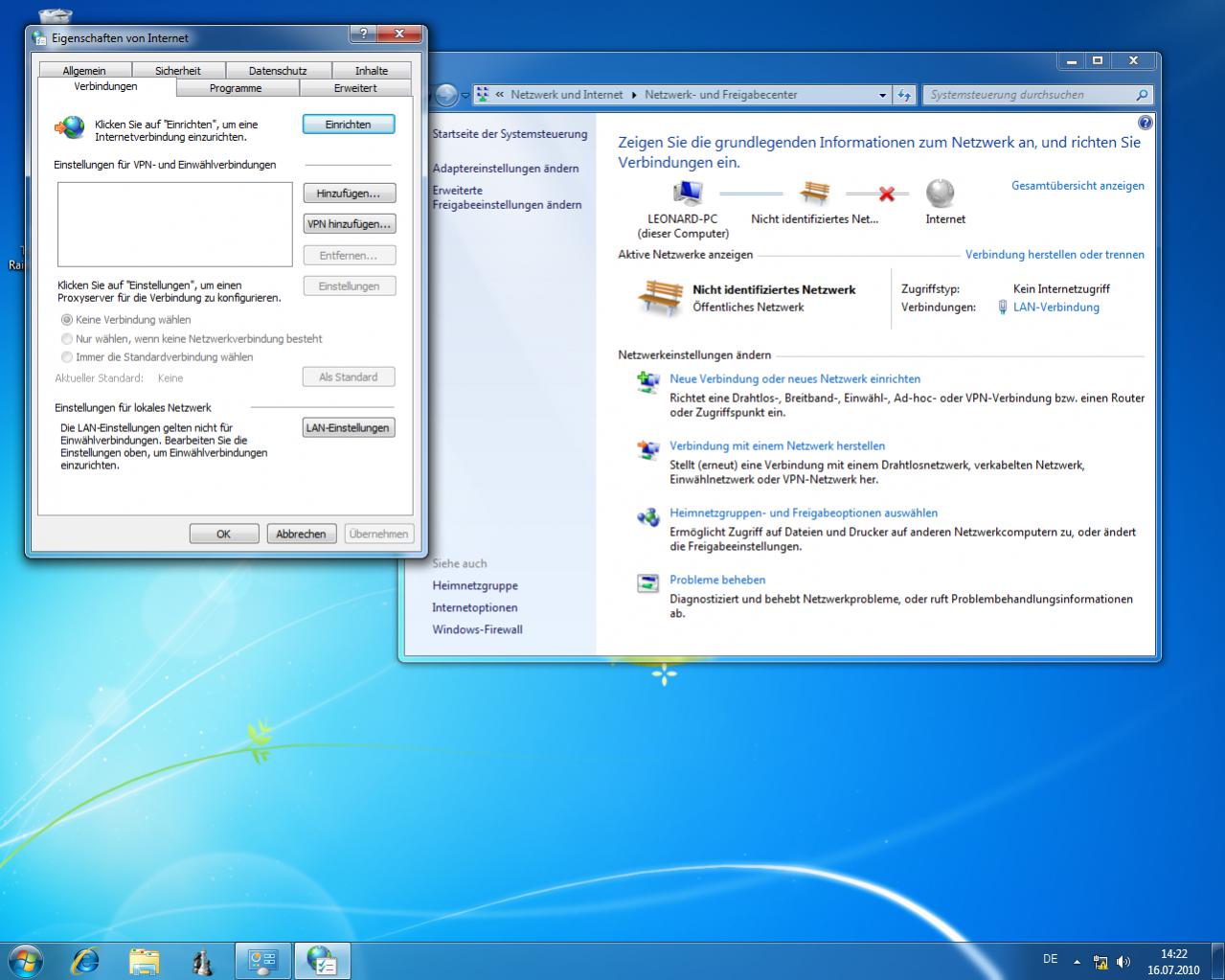Open the Erweitert tab

coord(355,88)
